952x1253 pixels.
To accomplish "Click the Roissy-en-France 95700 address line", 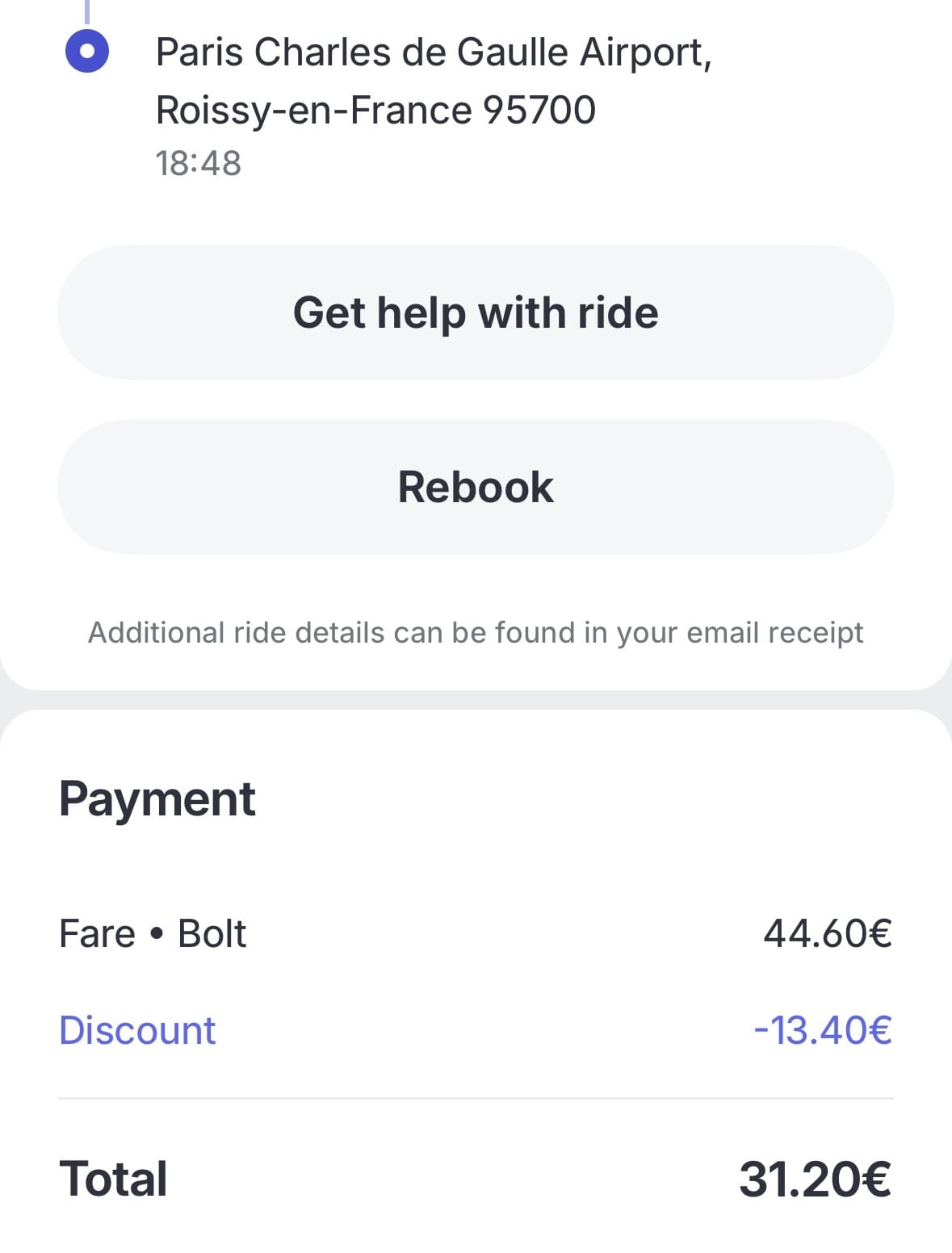I will click(x=375, y=111).
